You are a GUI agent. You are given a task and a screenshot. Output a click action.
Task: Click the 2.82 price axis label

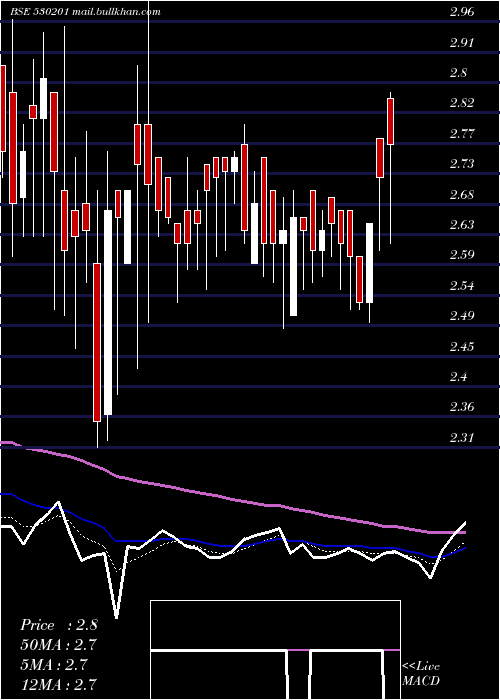pyautogui.click(x=462, y=103)
